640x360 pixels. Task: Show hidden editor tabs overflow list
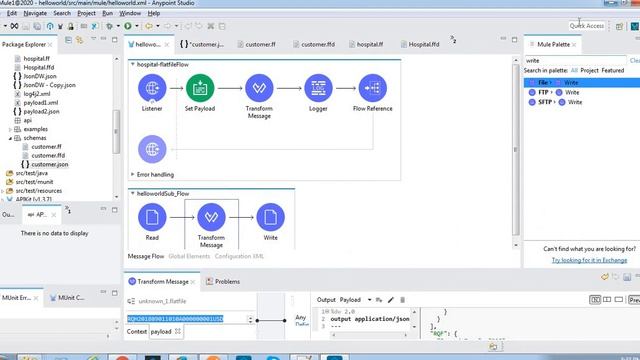453,40
